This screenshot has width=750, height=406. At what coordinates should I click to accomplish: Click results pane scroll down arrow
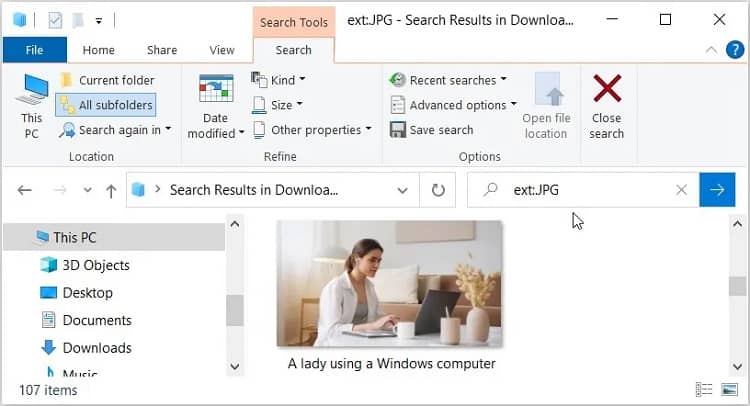[737, 367]
